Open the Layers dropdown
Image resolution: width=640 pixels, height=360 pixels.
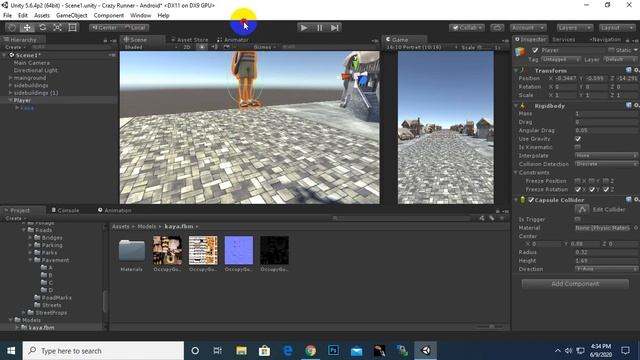pos(575,28)
